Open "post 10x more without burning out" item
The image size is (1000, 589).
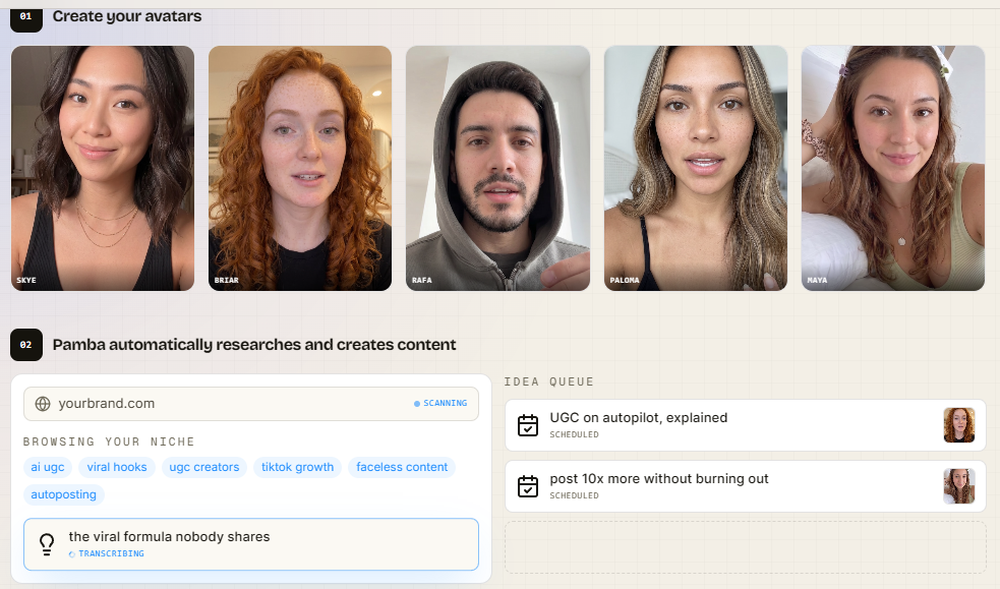[746, 486]
